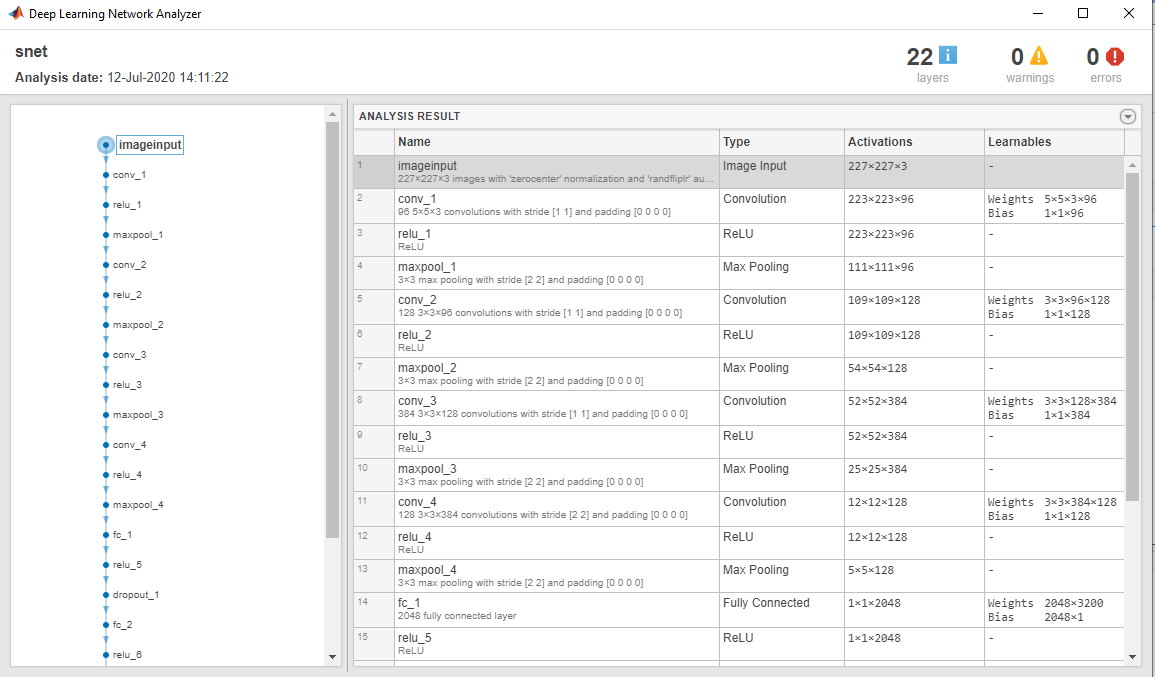Image resolution: width=1155 pixels, height=677 pixels.
Task: Click the table scroll up arrow
Action: (1132, 166)
